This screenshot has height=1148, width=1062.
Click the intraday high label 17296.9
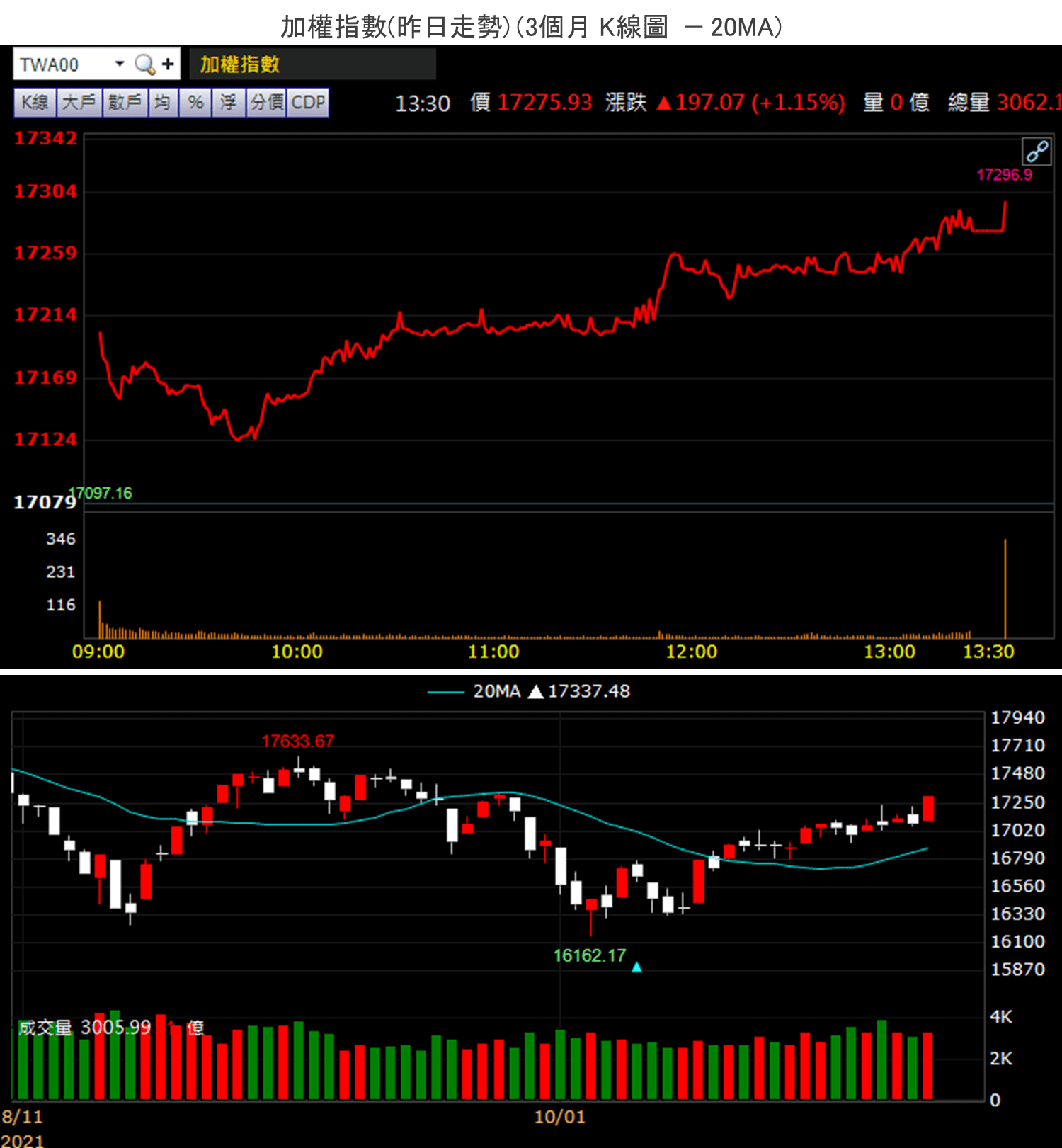point(1004,175)
